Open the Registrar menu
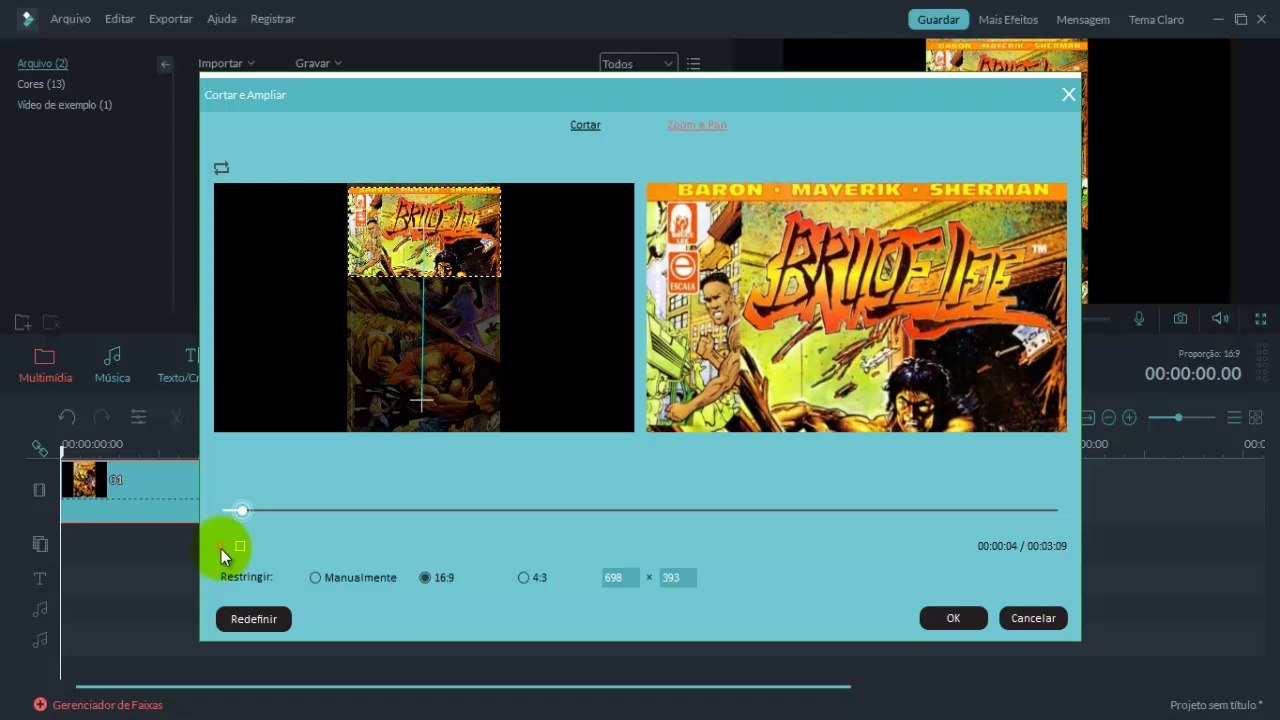 point(273,19)
